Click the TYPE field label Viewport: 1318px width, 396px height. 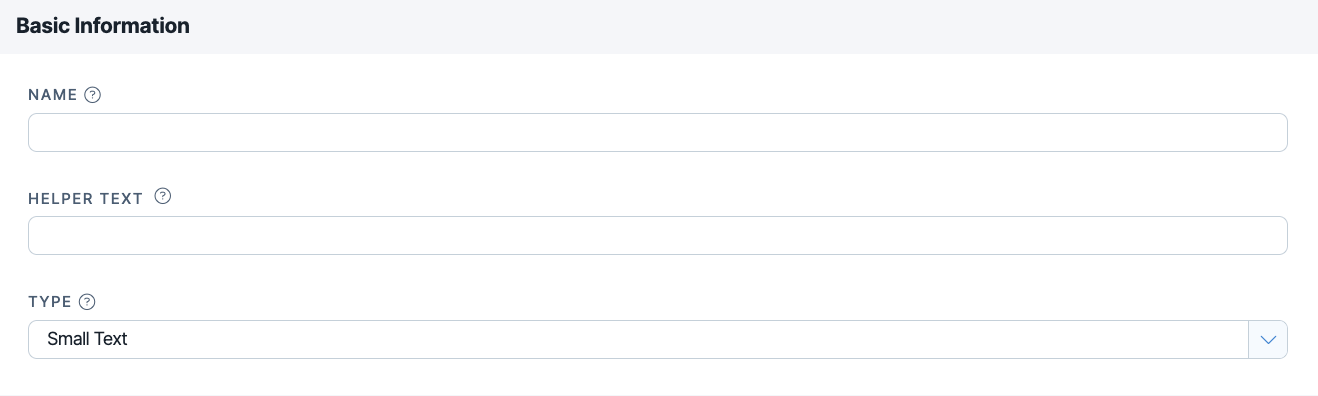50,302
